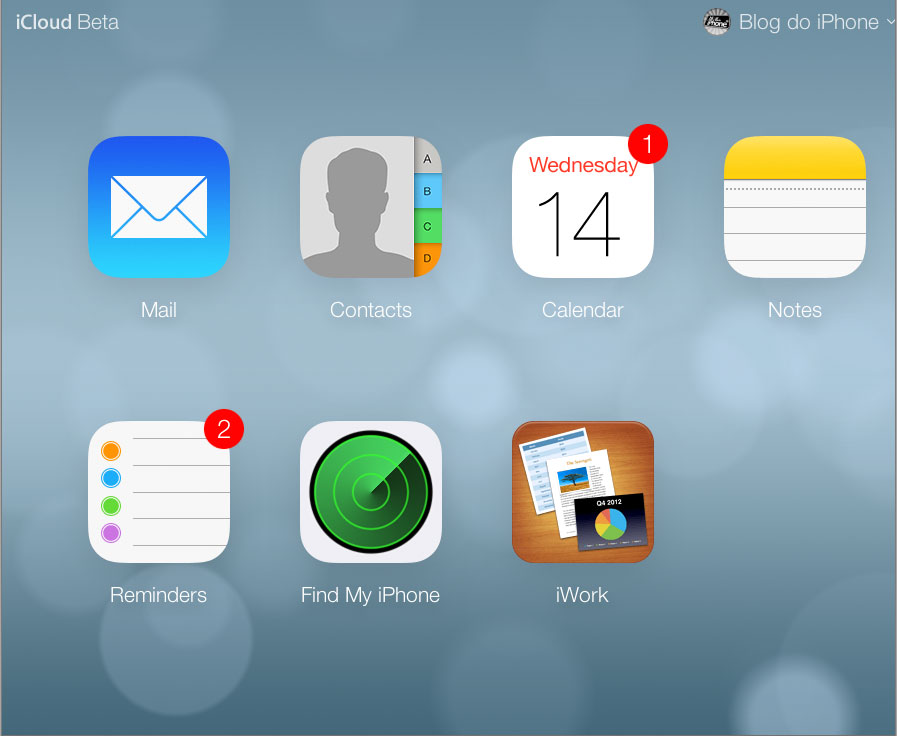Click the Calendar notification badge 1
The image size is (897, 736).
tap(648, 144)
